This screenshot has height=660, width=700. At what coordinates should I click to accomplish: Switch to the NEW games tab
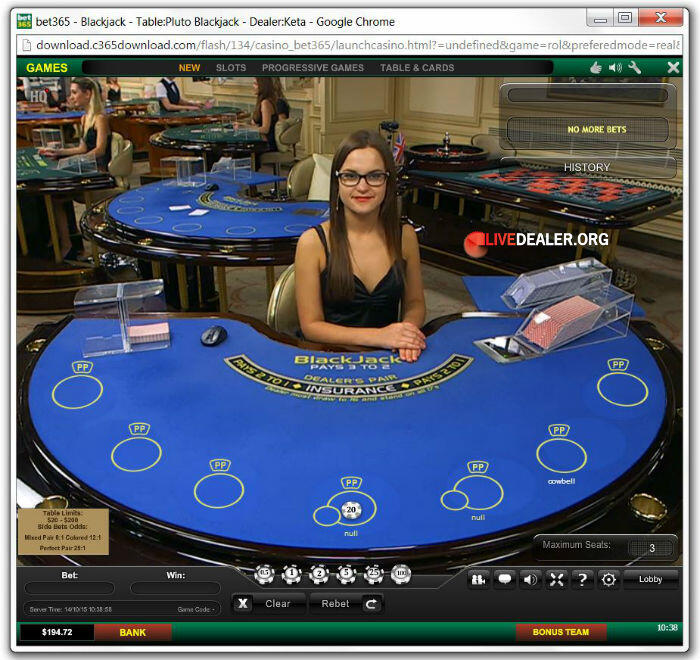(189, 68)
